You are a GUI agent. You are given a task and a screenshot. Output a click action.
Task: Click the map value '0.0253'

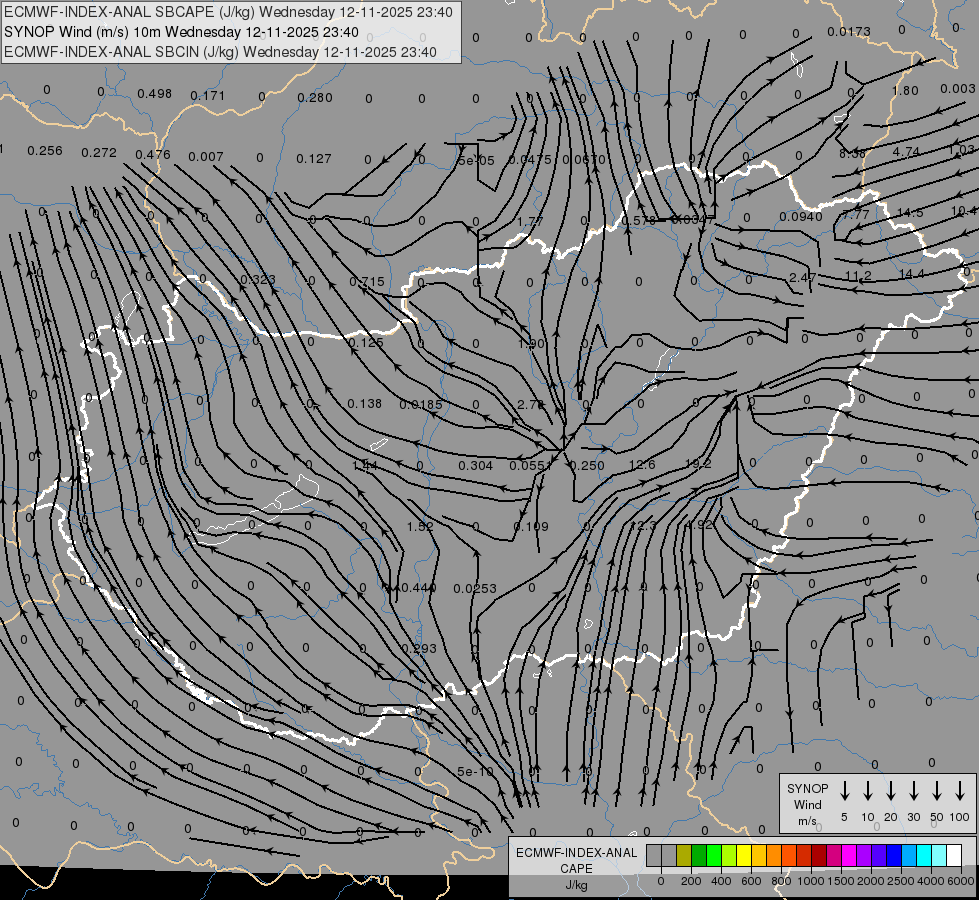(475, 588)
